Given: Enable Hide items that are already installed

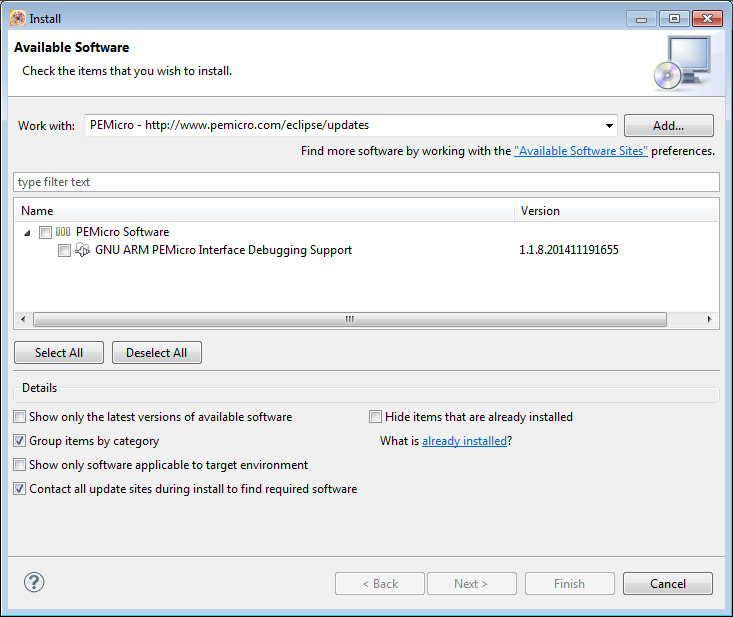Looking at the screenshot, I should pos(375,416).
